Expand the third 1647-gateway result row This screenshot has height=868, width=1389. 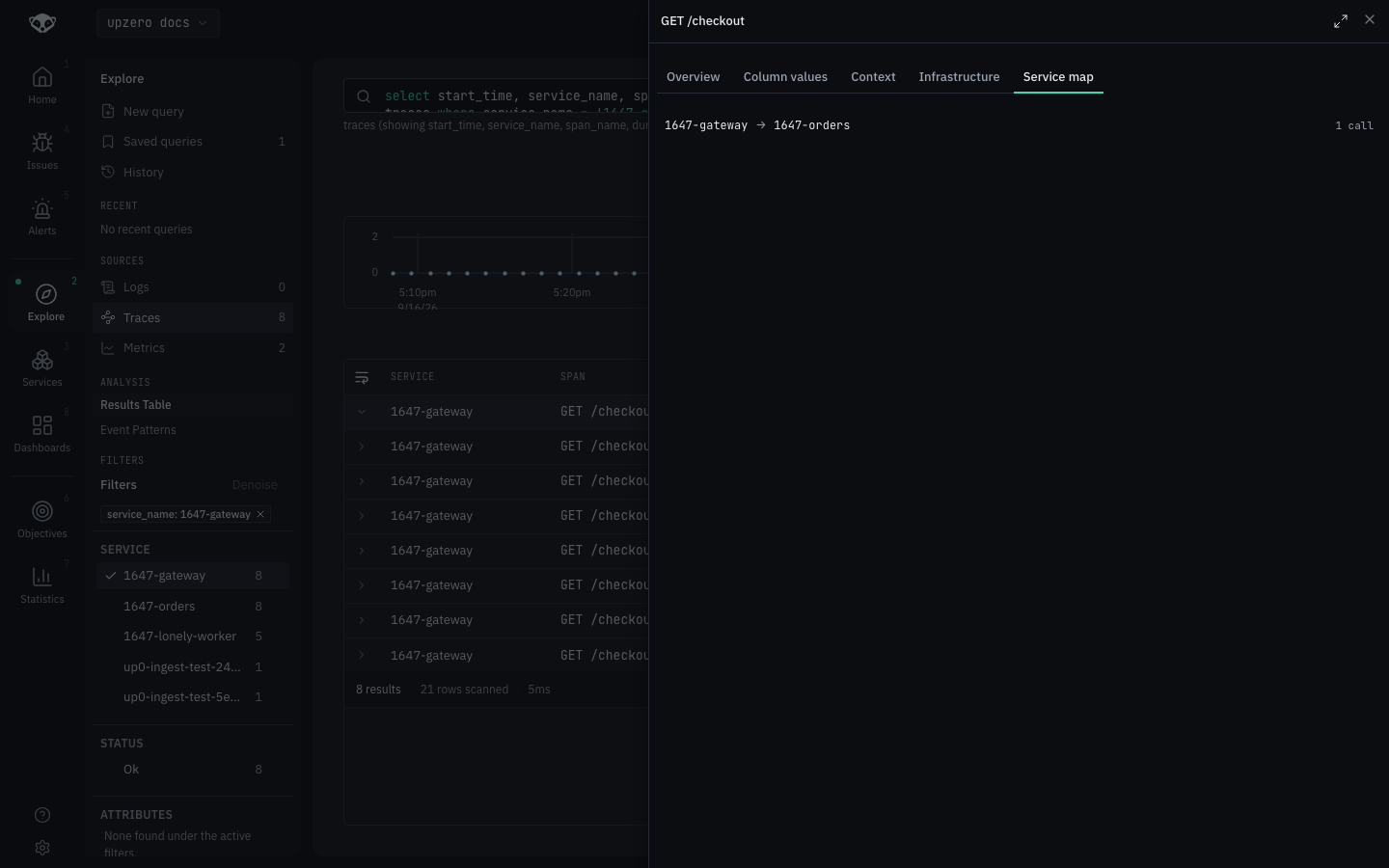362,481
